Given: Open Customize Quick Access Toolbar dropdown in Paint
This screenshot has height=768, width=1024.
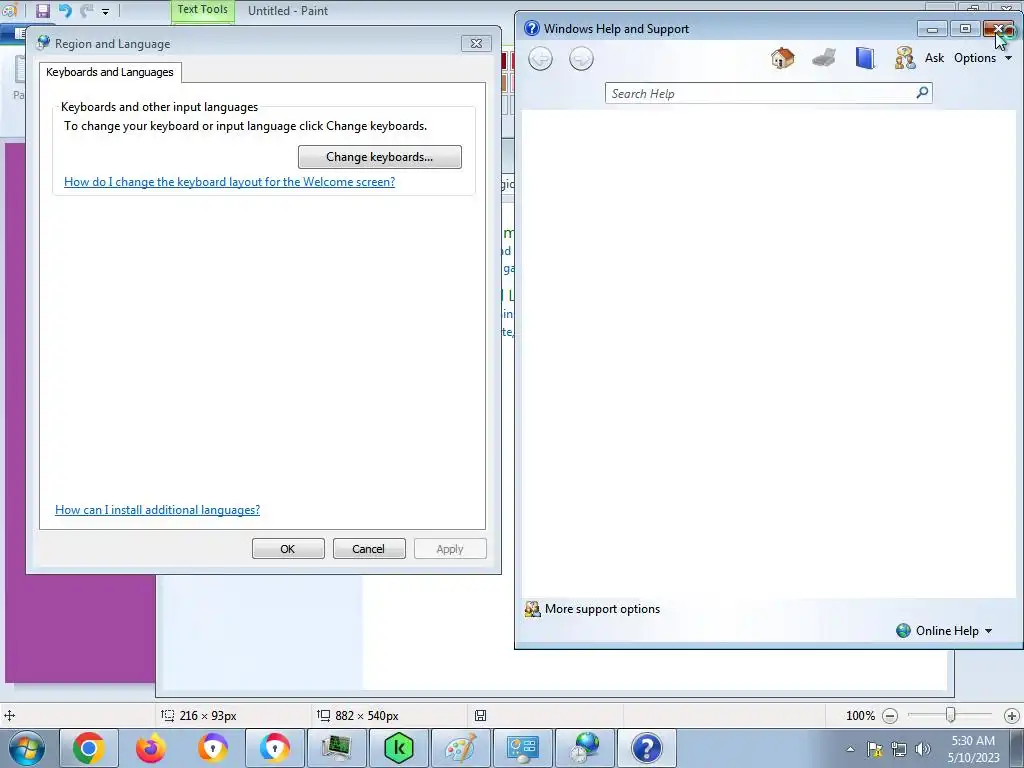Looking at the screenshot, I should click(105, 11).
